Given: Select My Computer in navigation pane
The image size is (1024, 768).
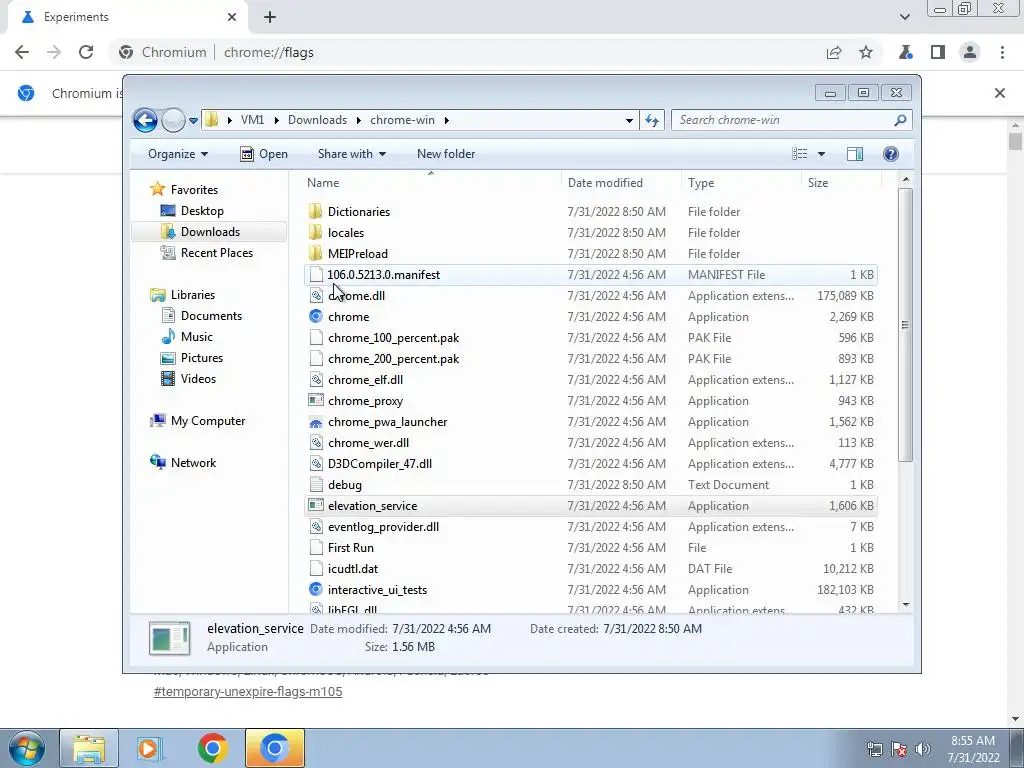Looking at the screenshot, I should 208,421.
